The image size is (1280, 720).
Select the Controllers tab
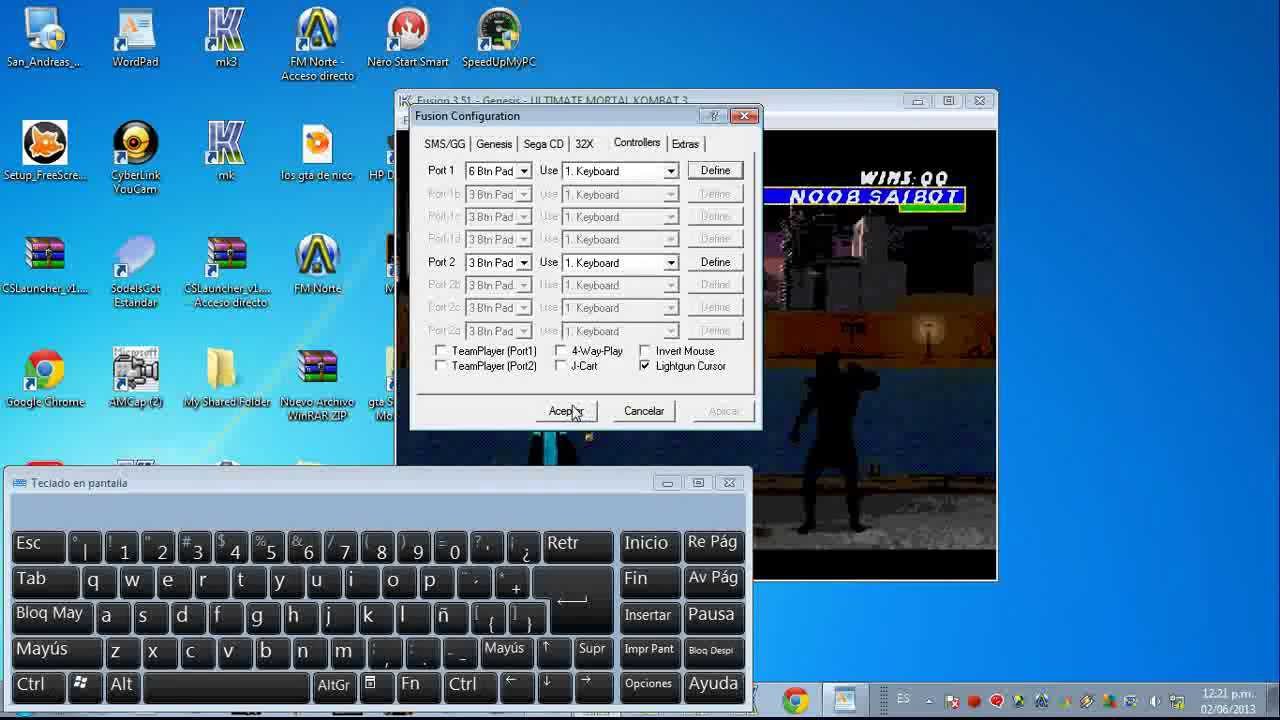click(x=637, y=143)
